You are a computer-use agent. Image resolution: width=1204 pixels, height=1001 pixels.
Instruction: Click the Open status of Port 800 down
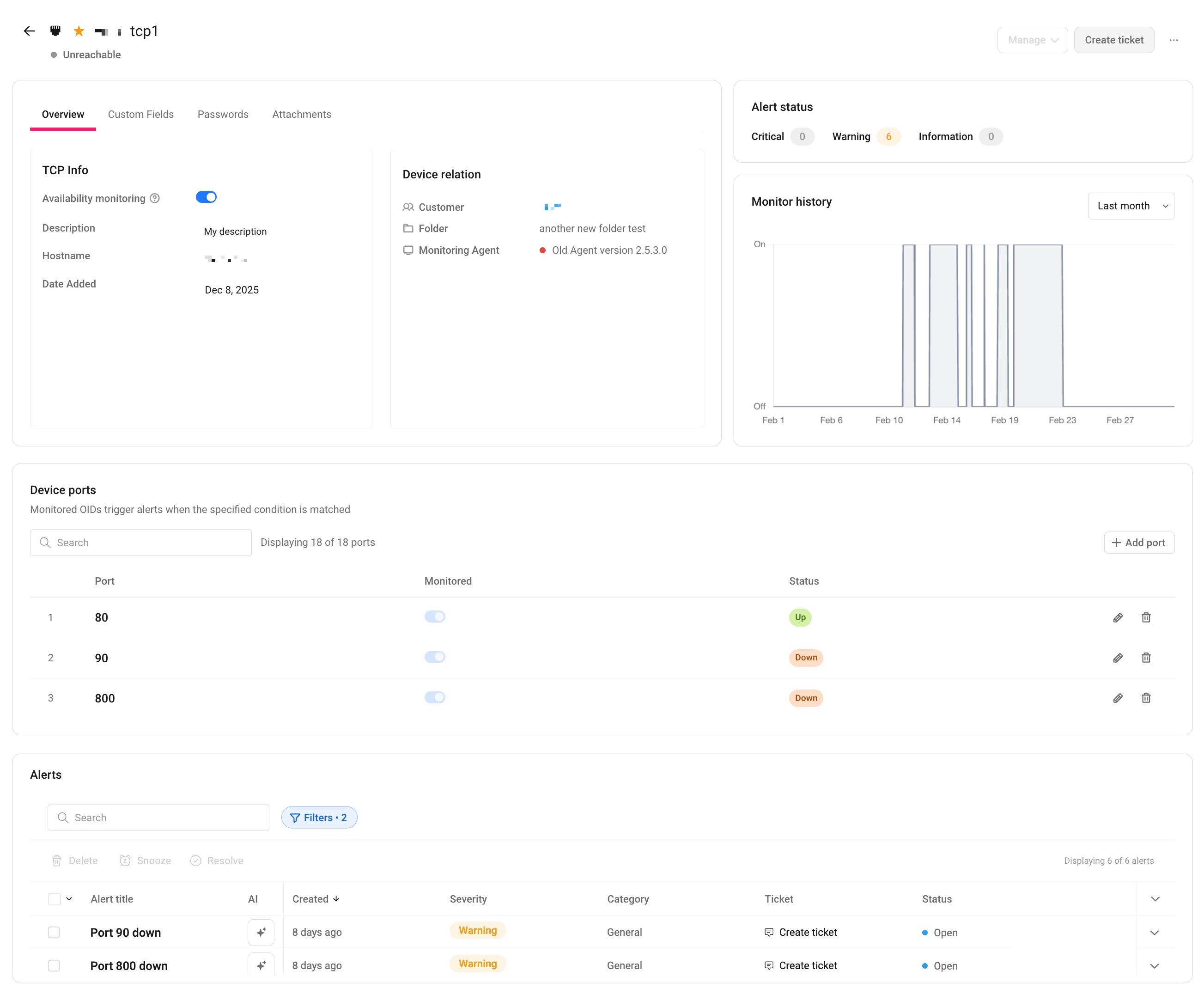[x=940, y=966]
